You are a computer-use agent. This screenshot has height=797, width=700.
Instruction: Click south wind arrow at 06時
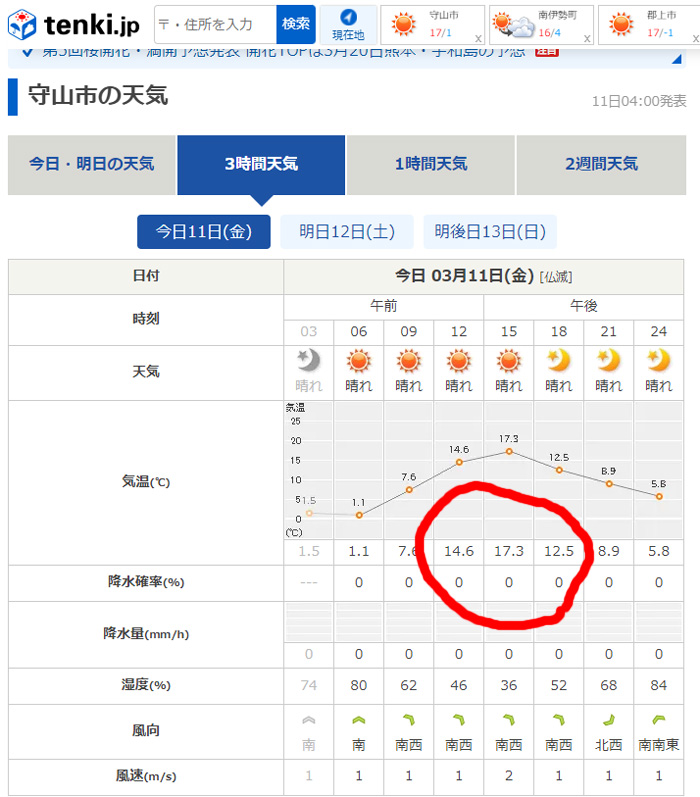tap(359, 720)
